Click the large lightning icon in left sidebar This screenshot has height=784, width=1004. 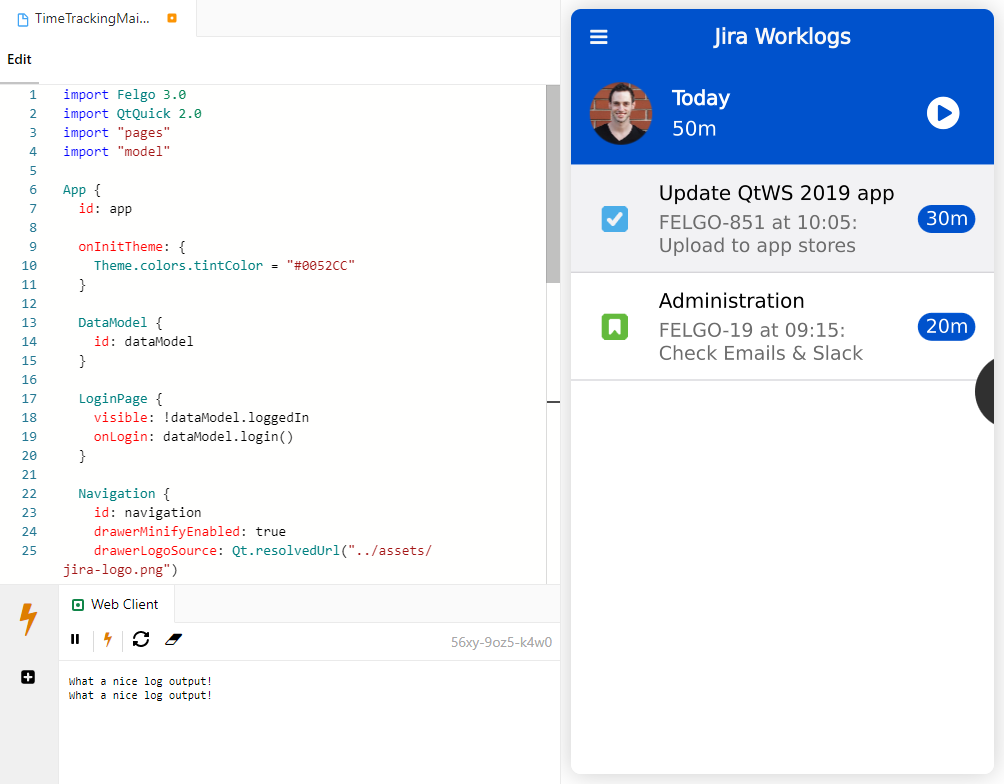(28, 619)
